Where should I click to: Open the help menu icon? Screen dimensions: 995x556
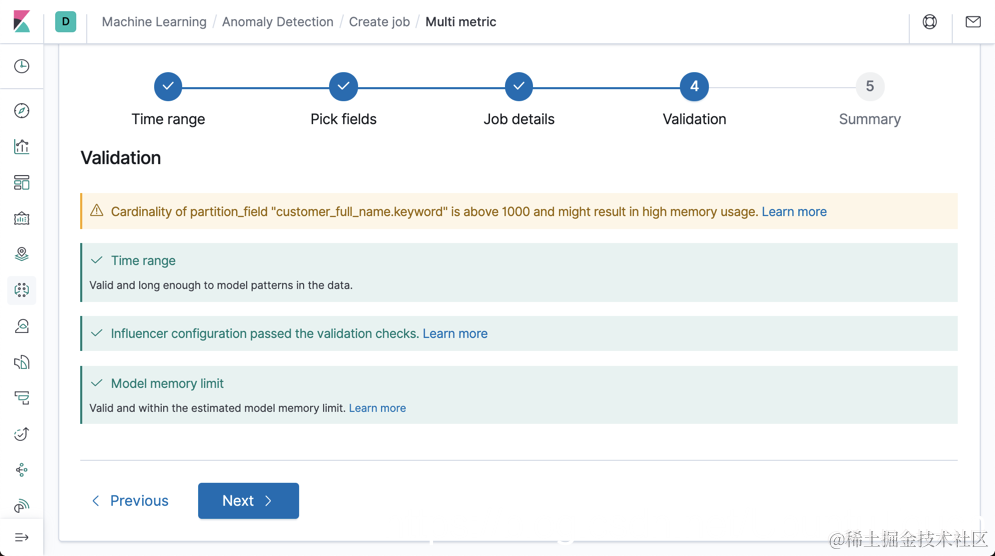point(930,22)
